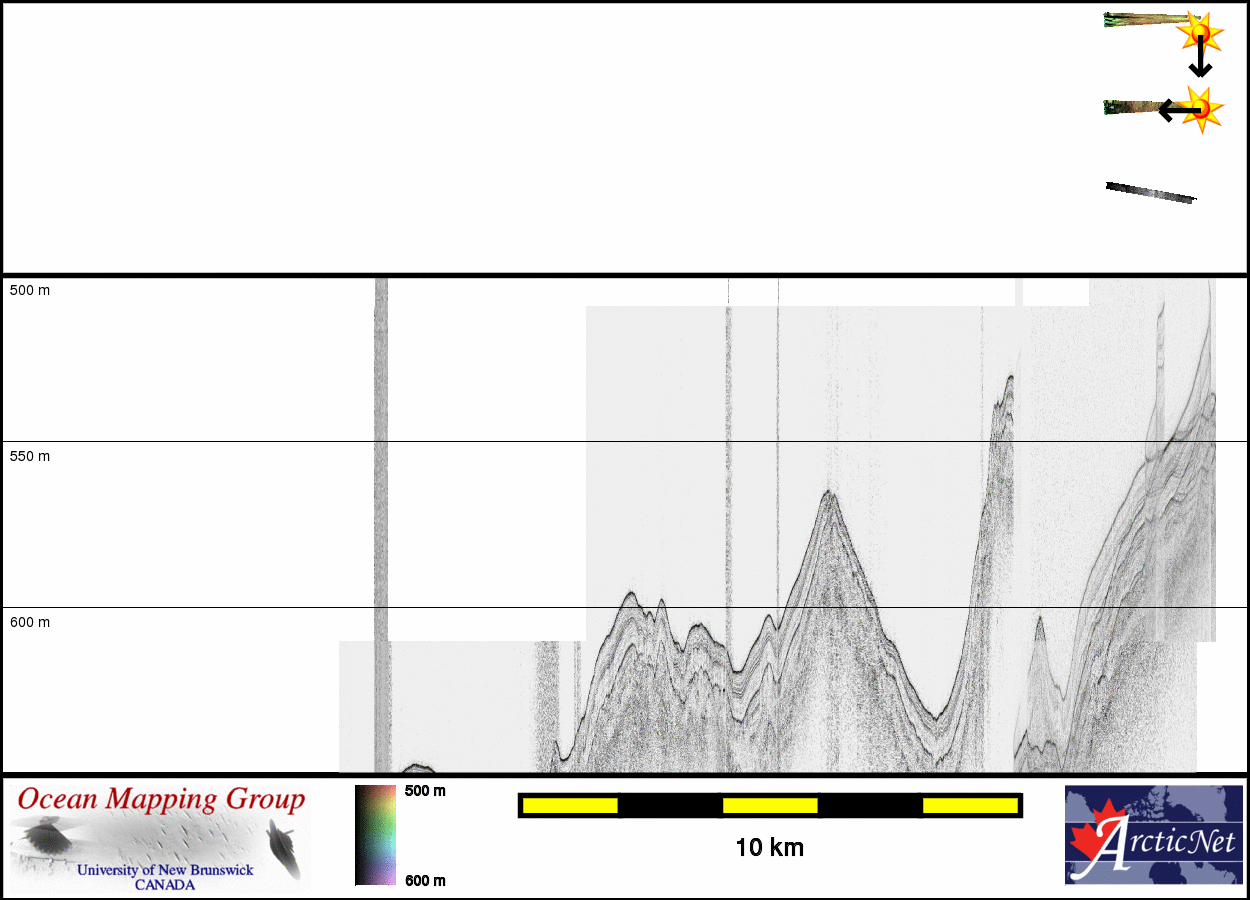
Task: Click the tallest central seabed peak
Action: coord(828,493)
